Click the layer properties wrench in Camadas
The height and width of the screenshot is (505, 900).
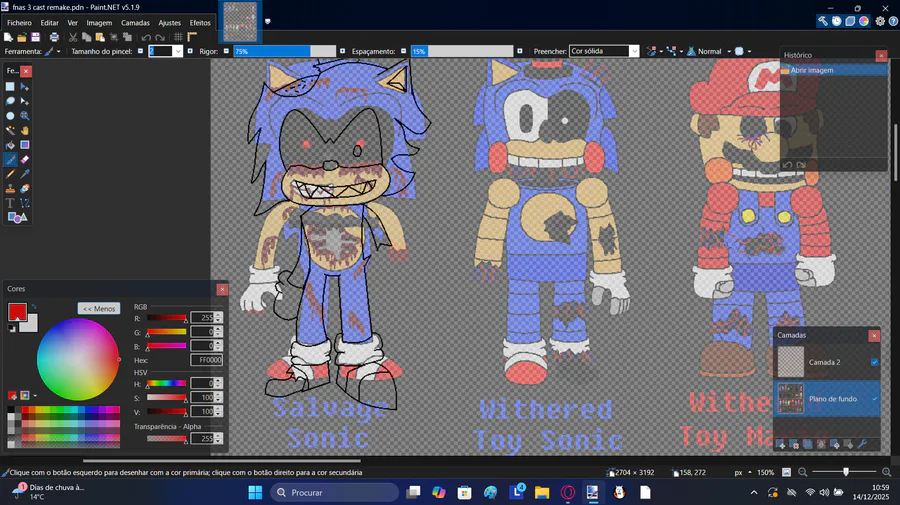(862, 444)
